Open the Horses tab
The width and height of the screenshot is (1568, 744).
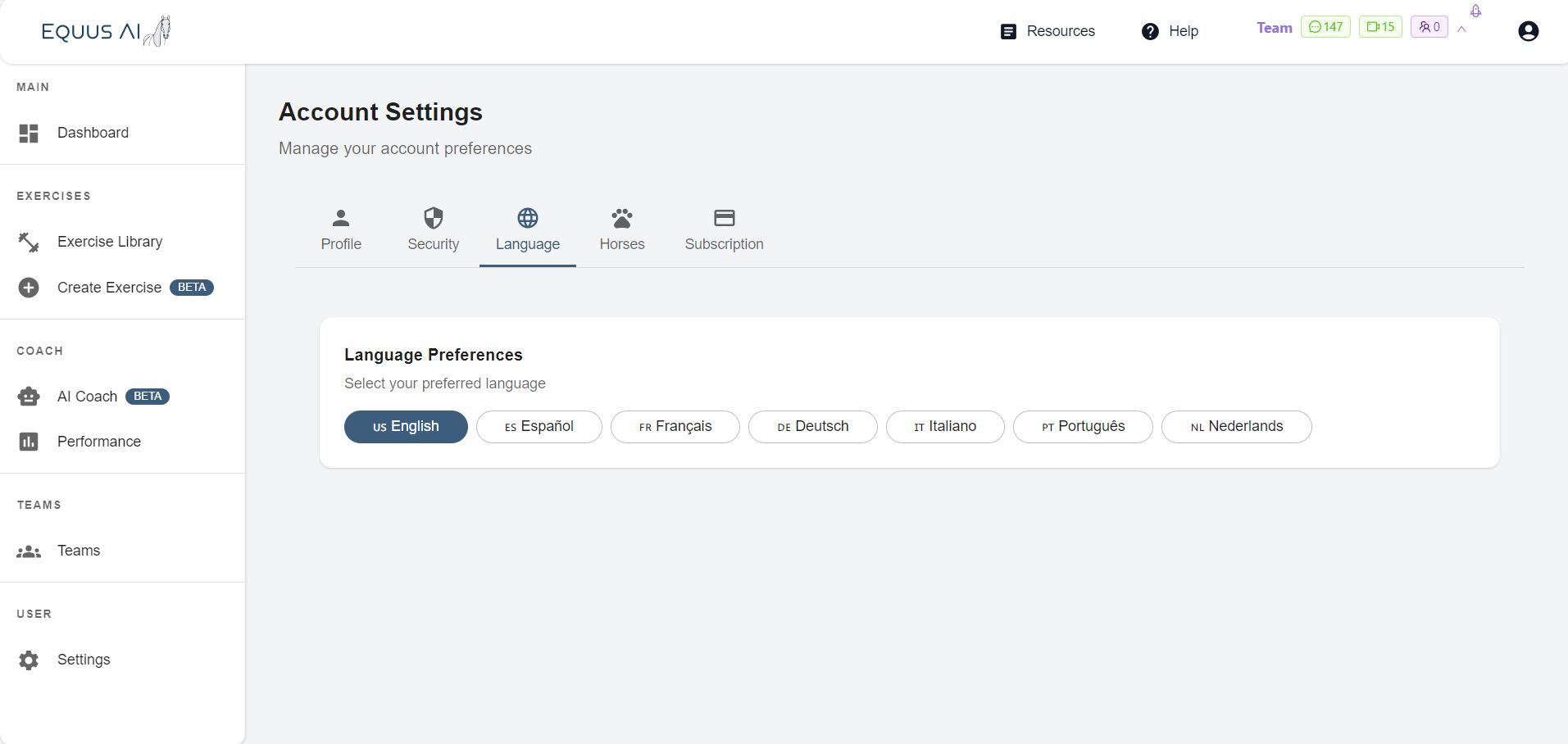621,230
